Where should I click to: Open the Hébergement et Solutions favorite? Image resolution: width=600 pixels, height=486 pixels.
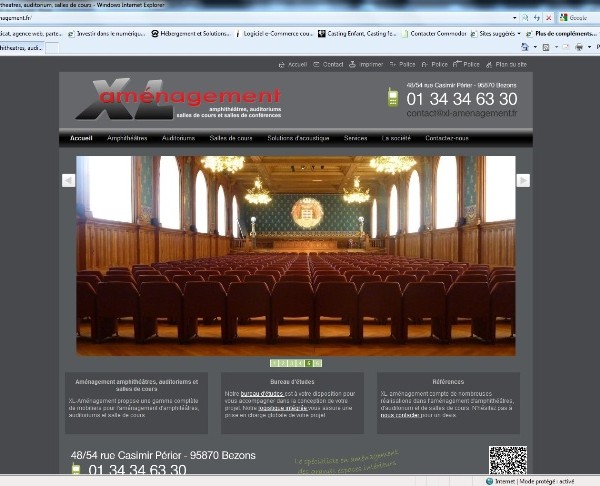(191, 34)
